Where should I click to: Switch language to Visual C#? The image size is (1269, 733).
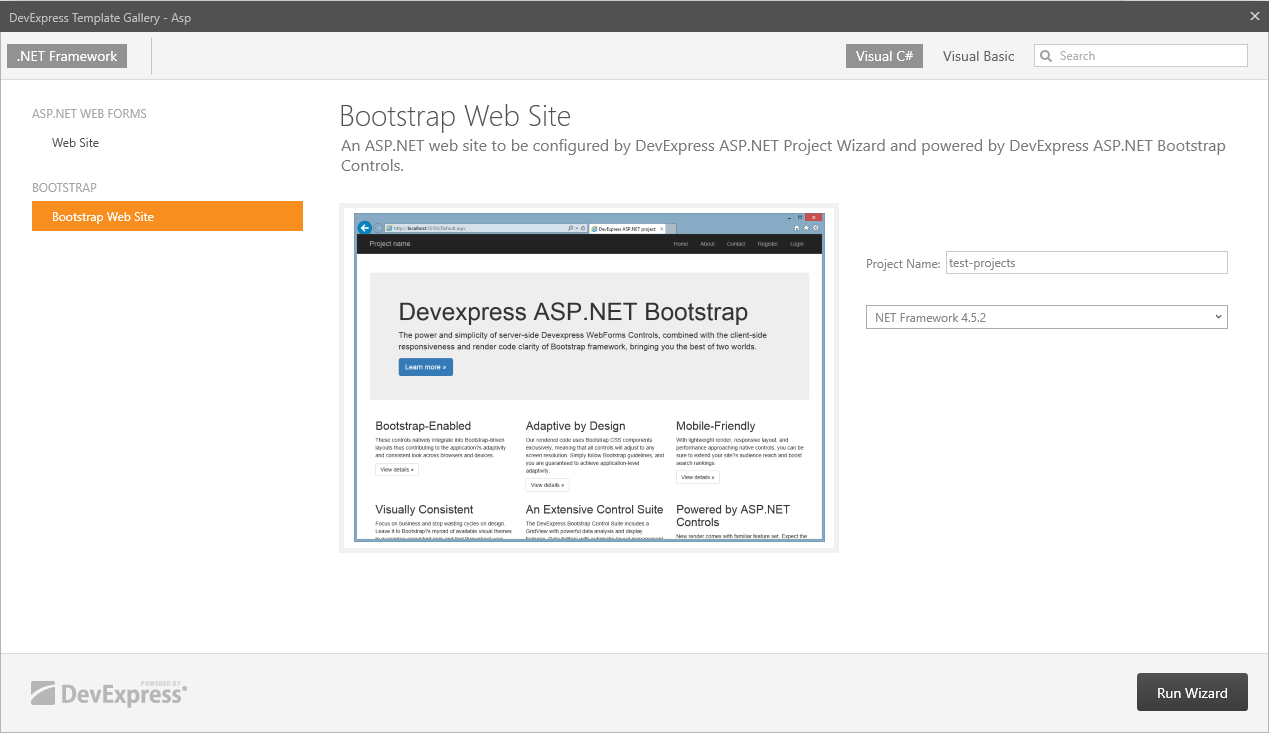click(884, 56)
